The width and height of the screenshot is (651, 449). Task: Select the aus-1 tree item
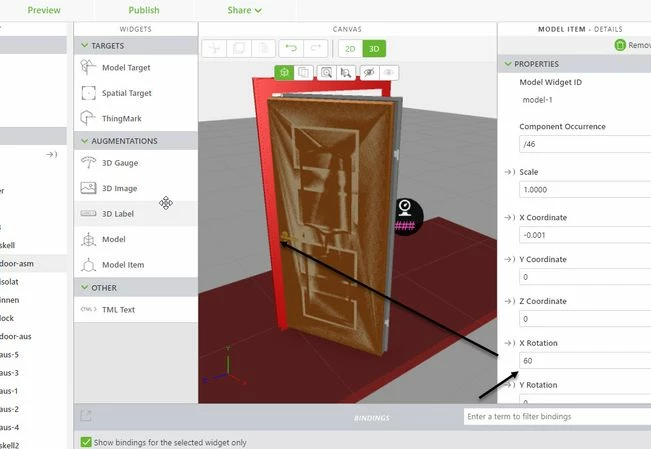tap(9, 391)
